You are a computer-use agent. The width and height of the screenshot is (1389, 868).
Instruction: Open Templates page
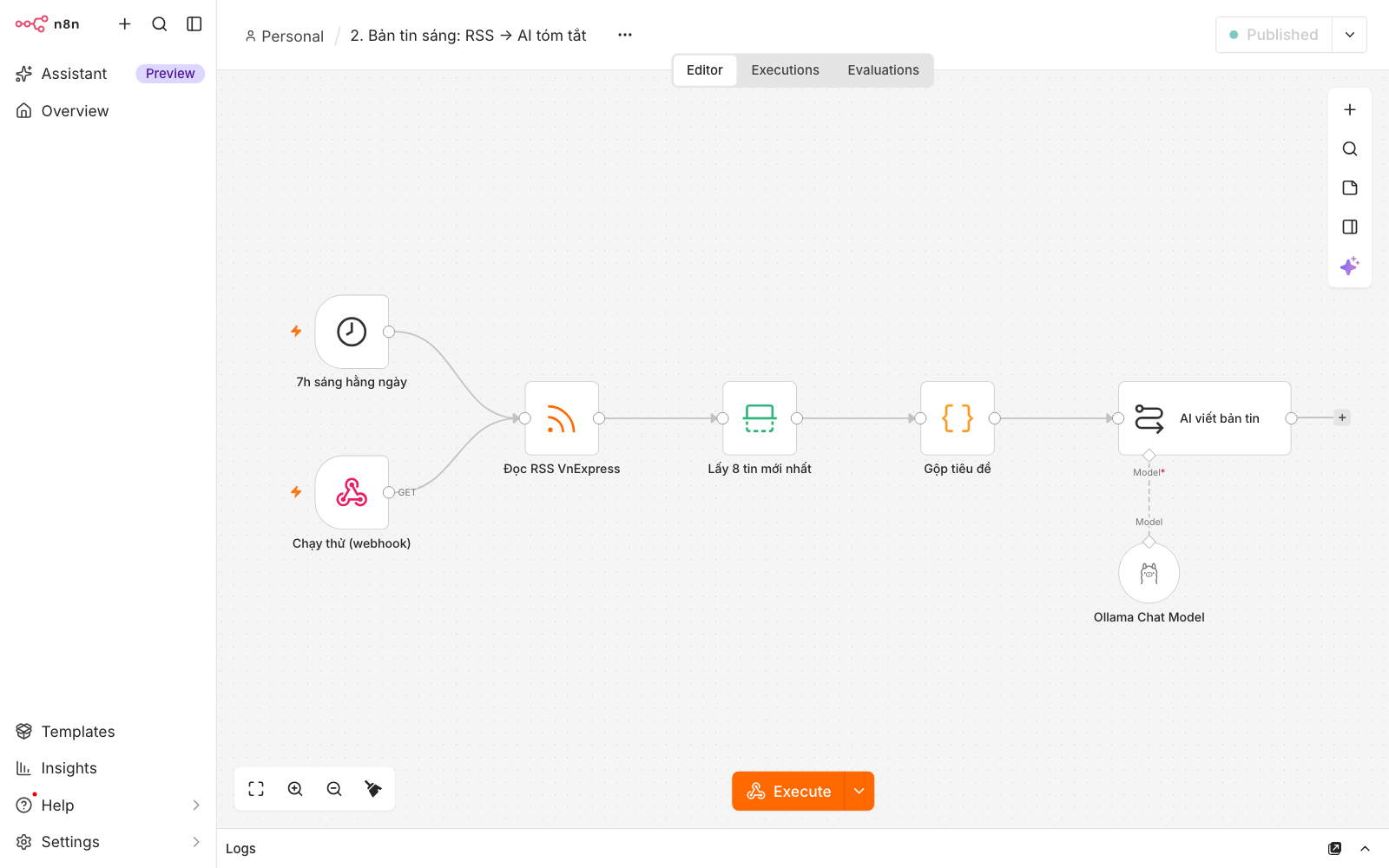[x=109, y=732]
